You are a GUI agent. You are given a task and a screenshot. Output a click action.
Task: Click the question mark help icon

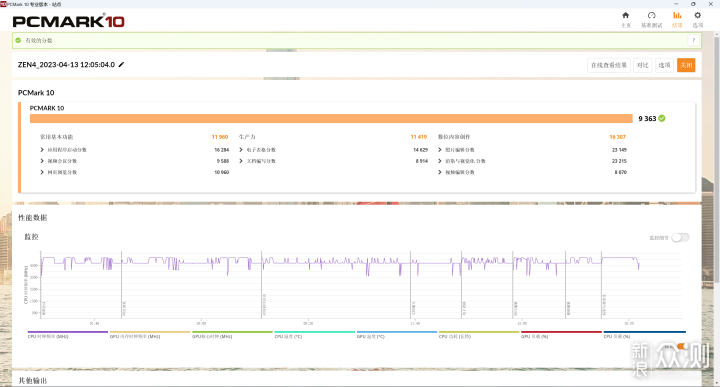(x=693, y=40)
